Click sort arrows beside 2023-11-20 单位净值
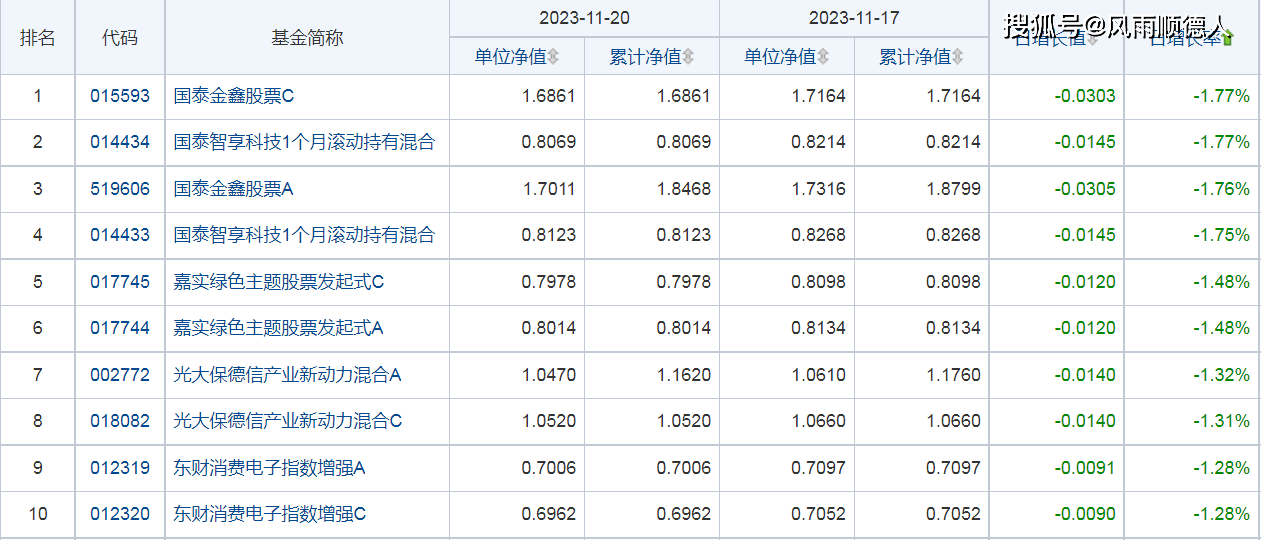 tap(553, 58)
